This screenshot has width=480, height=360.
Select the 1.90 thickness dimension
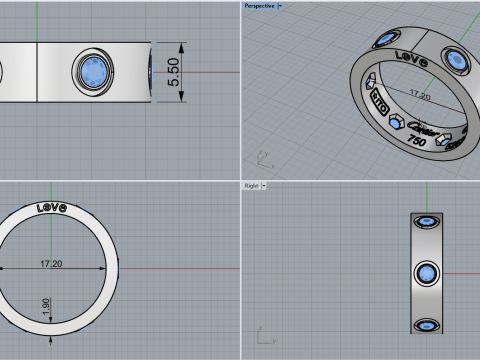pos(46,307)
